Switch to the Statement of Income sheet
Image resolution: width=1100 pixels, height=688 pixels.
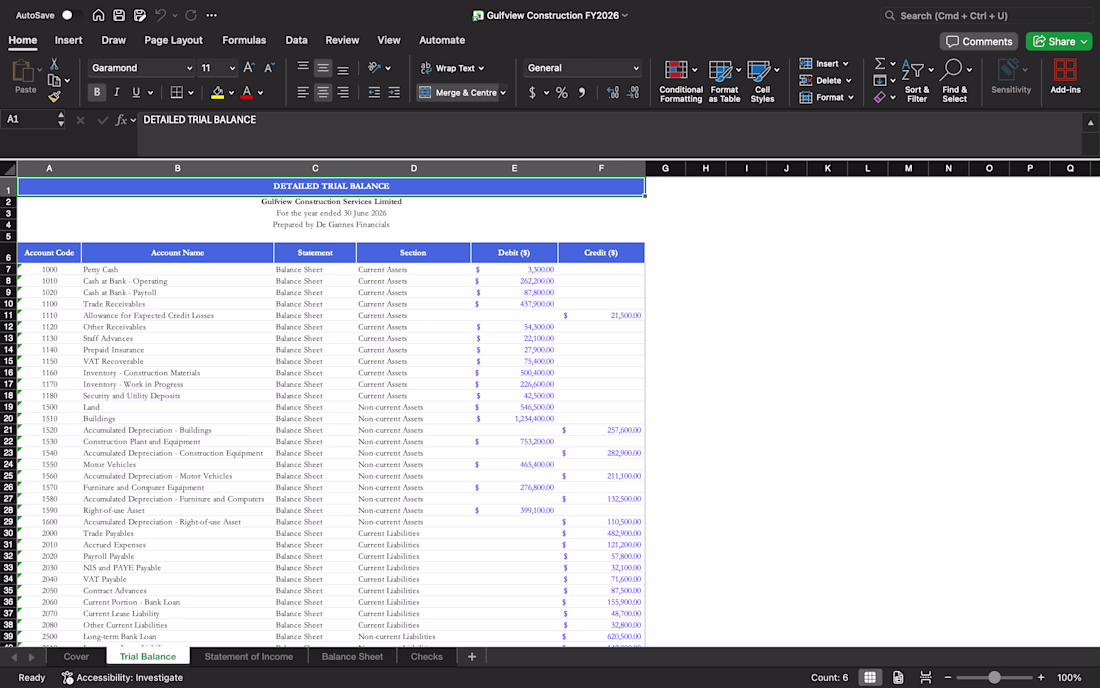248,656
